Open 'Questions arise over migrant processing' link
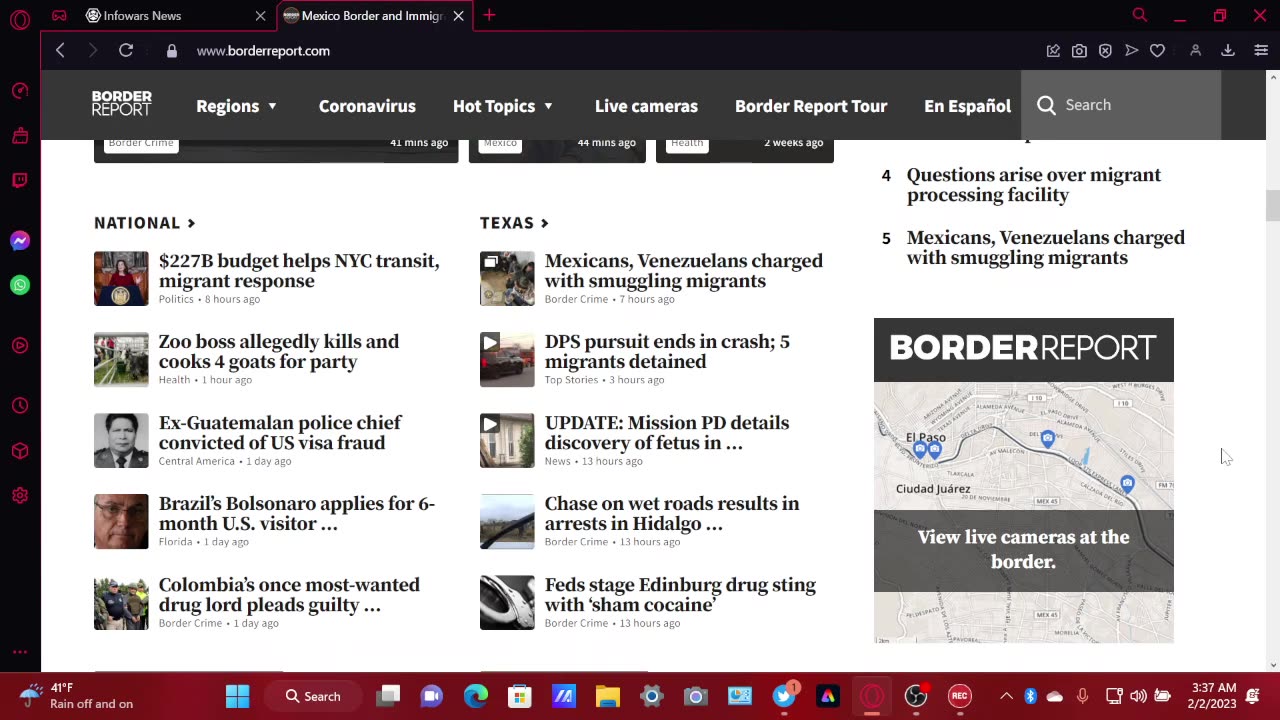The width and height of the screenshot is (1280, 720). pyautogui.click(x=1034, y=185)
